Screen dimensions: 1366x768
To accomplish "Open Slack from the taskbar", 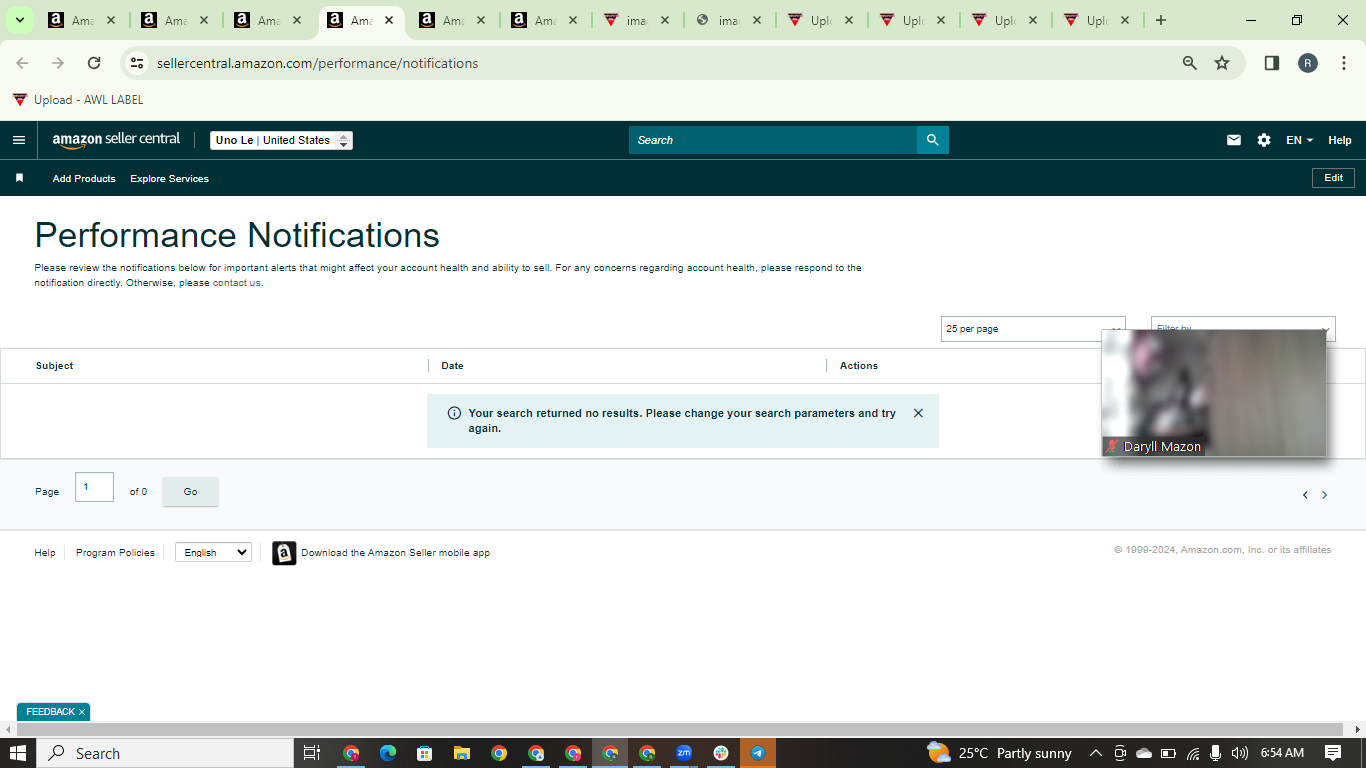I will (x=721, y=753).
